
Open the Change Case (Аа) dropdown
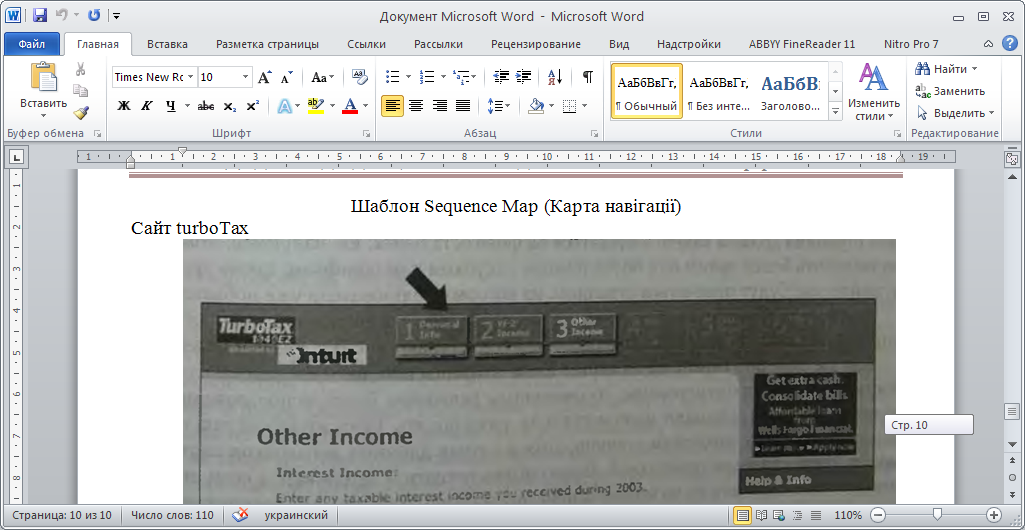coord(322,77)
